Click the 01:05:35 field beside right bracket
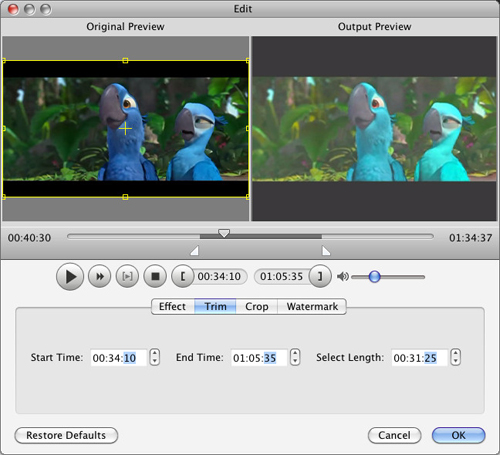Image resolution: width=500 pixels, height=455 pixels. (282, 276)
